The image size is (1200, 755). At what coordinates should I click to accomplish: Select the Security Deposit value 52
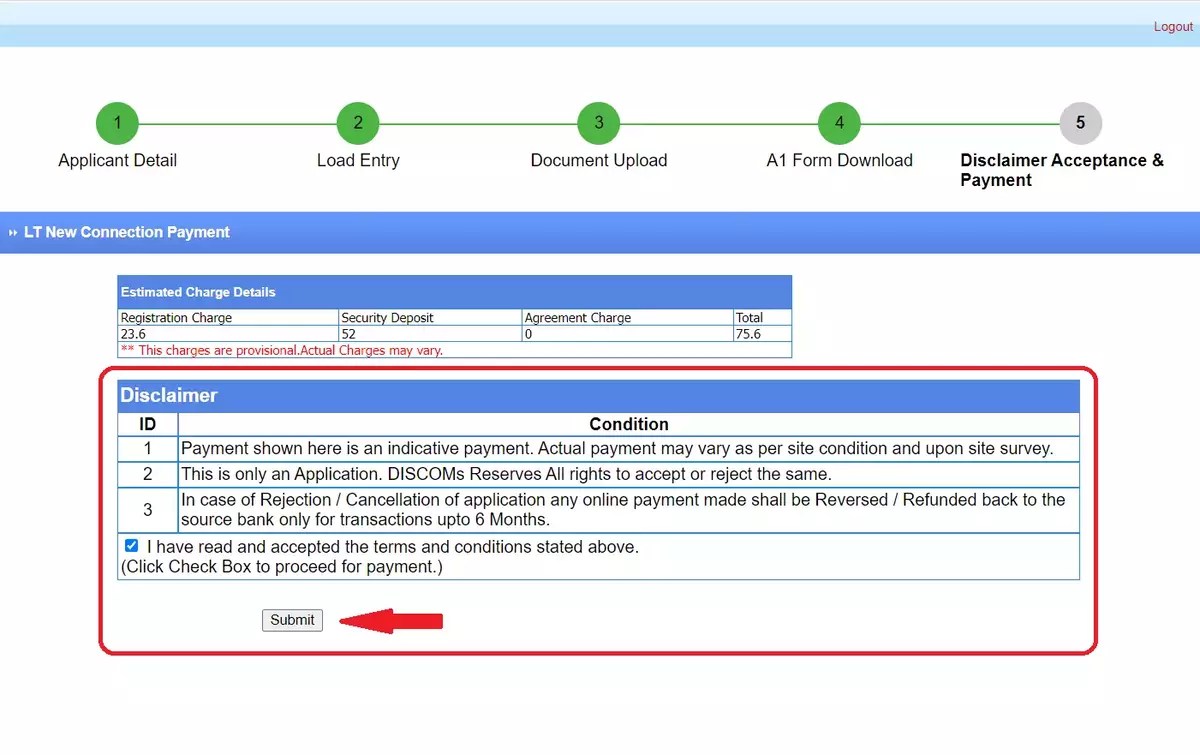[347, 333]
